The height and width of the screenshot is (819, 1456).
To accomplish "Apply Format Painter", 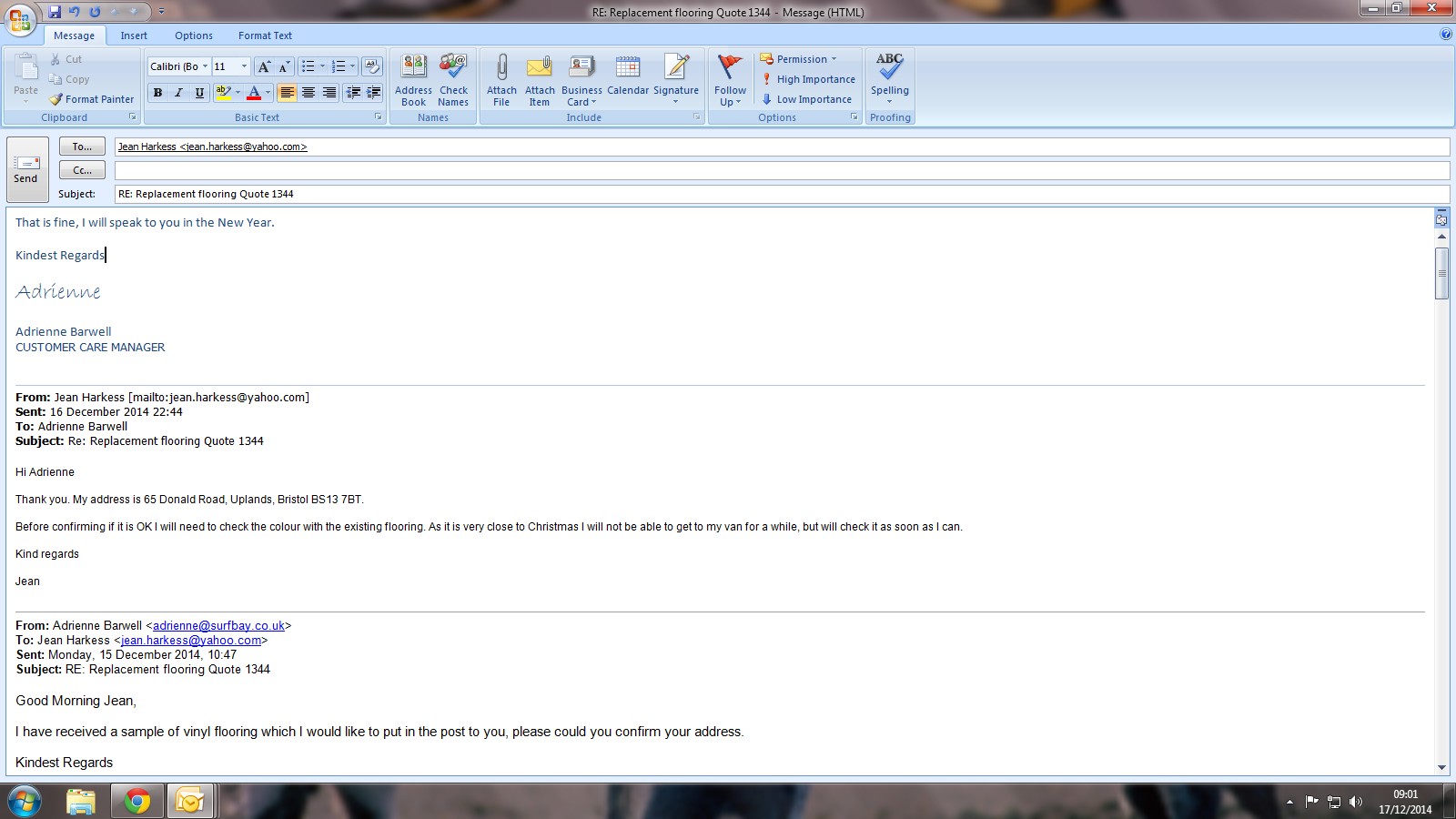I will pos(92,99).
